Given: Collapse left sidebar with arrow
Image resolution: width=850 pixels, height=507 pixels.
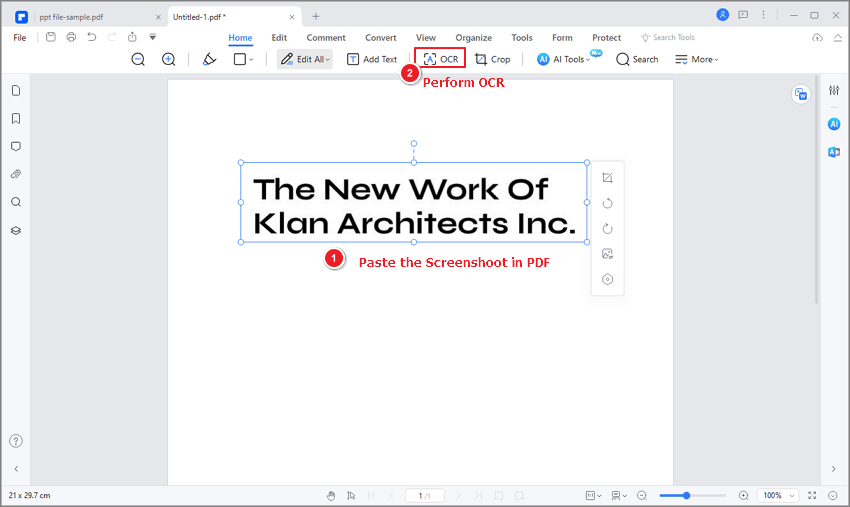Looking at the screenshot, I should click(16, 469).
